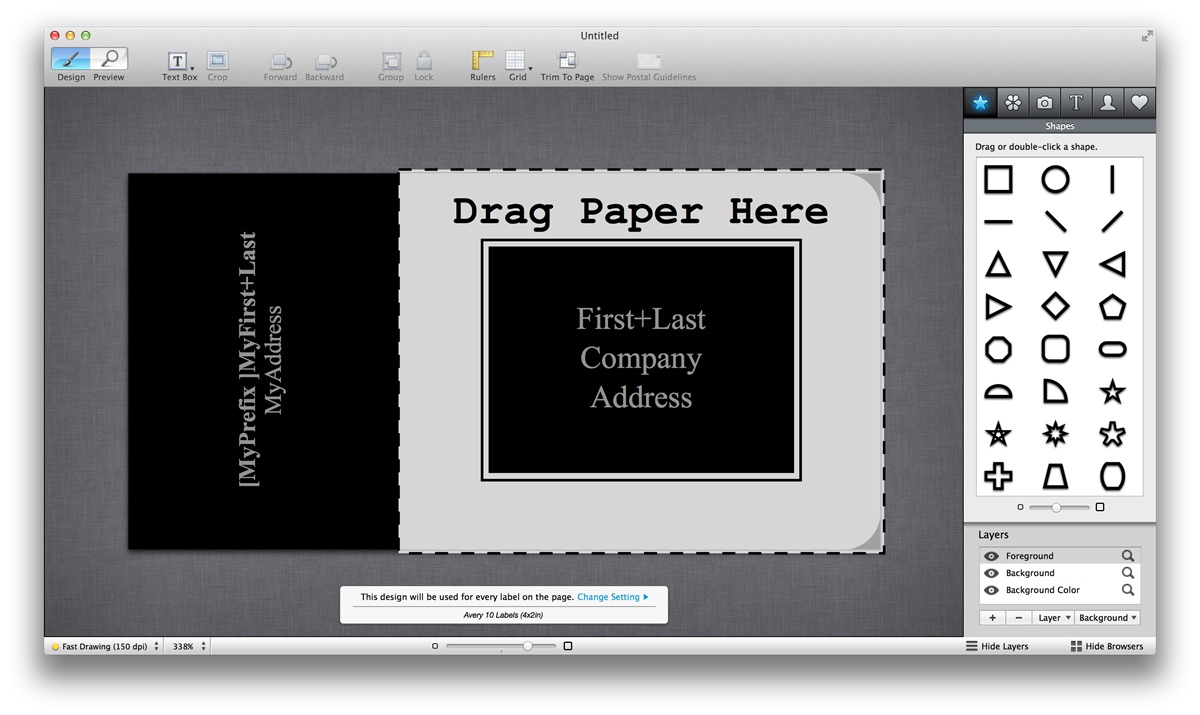Select the diagonal backslash line shape
1200x715 pixels.
pos(1055,222)
